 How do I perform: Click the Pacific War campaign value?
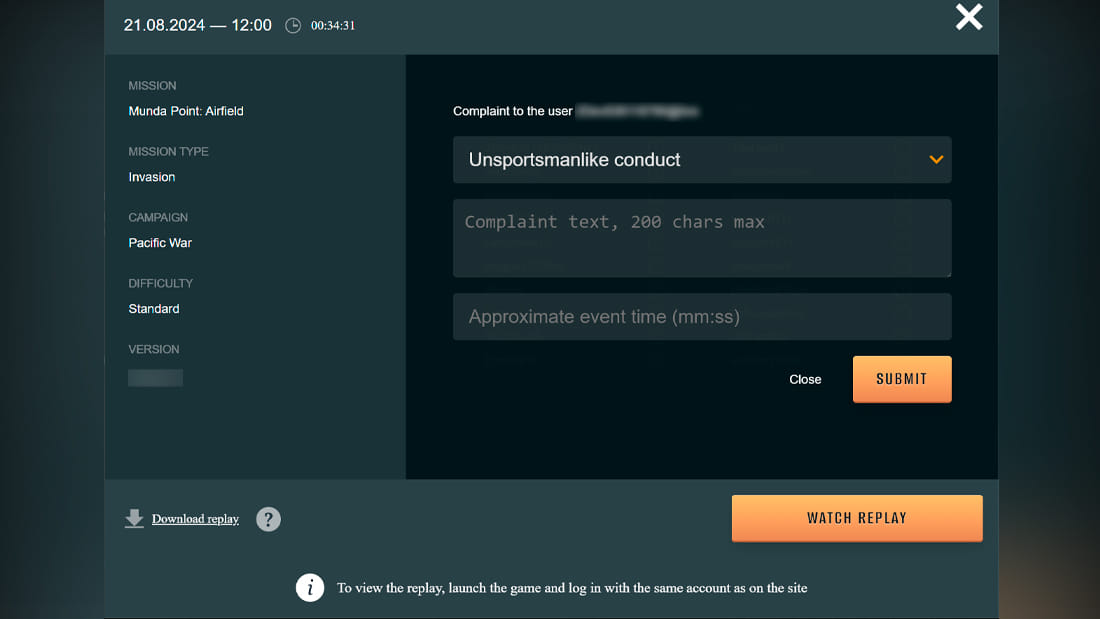pos(160,243)
